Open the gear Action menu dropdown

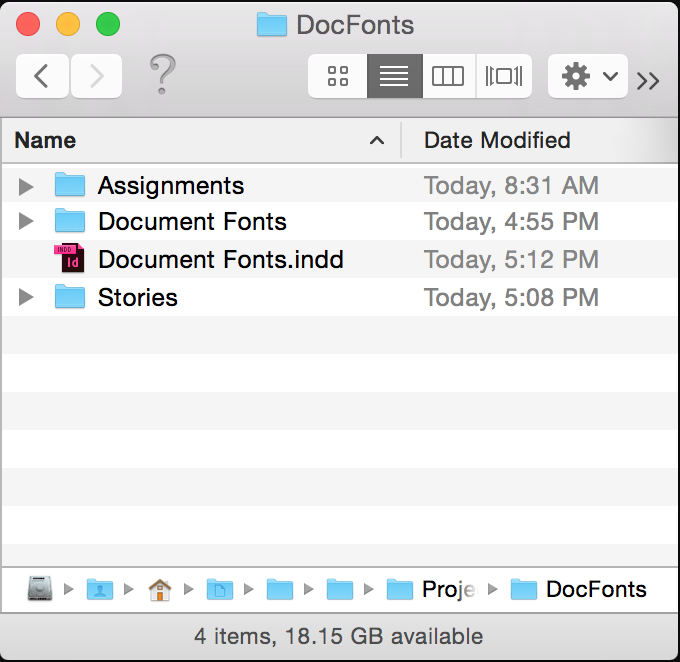587,76
